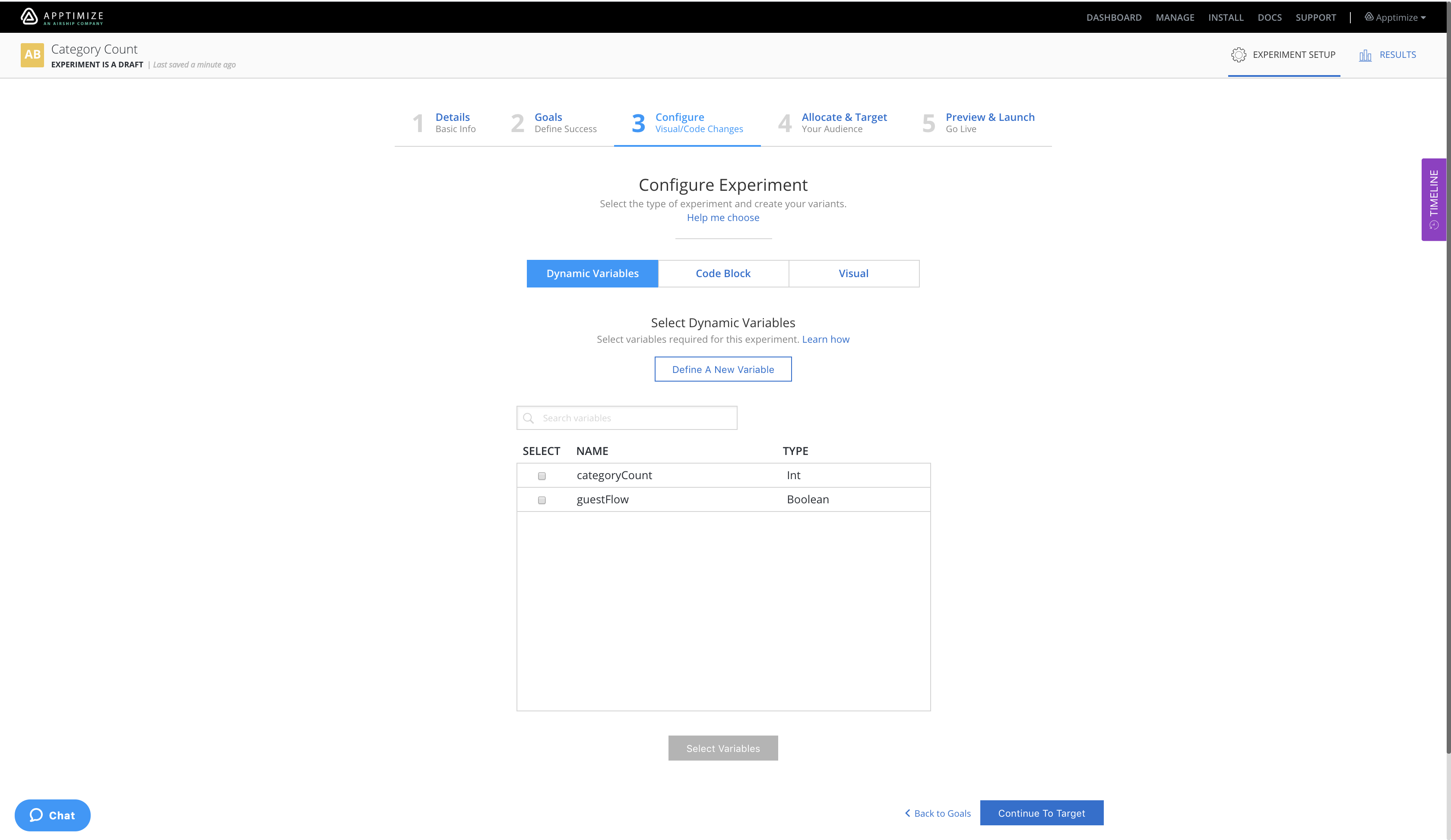Expand the Apptimize account dropdown menu
This screenshot has height=840, width=1451.
(1400, 16)
